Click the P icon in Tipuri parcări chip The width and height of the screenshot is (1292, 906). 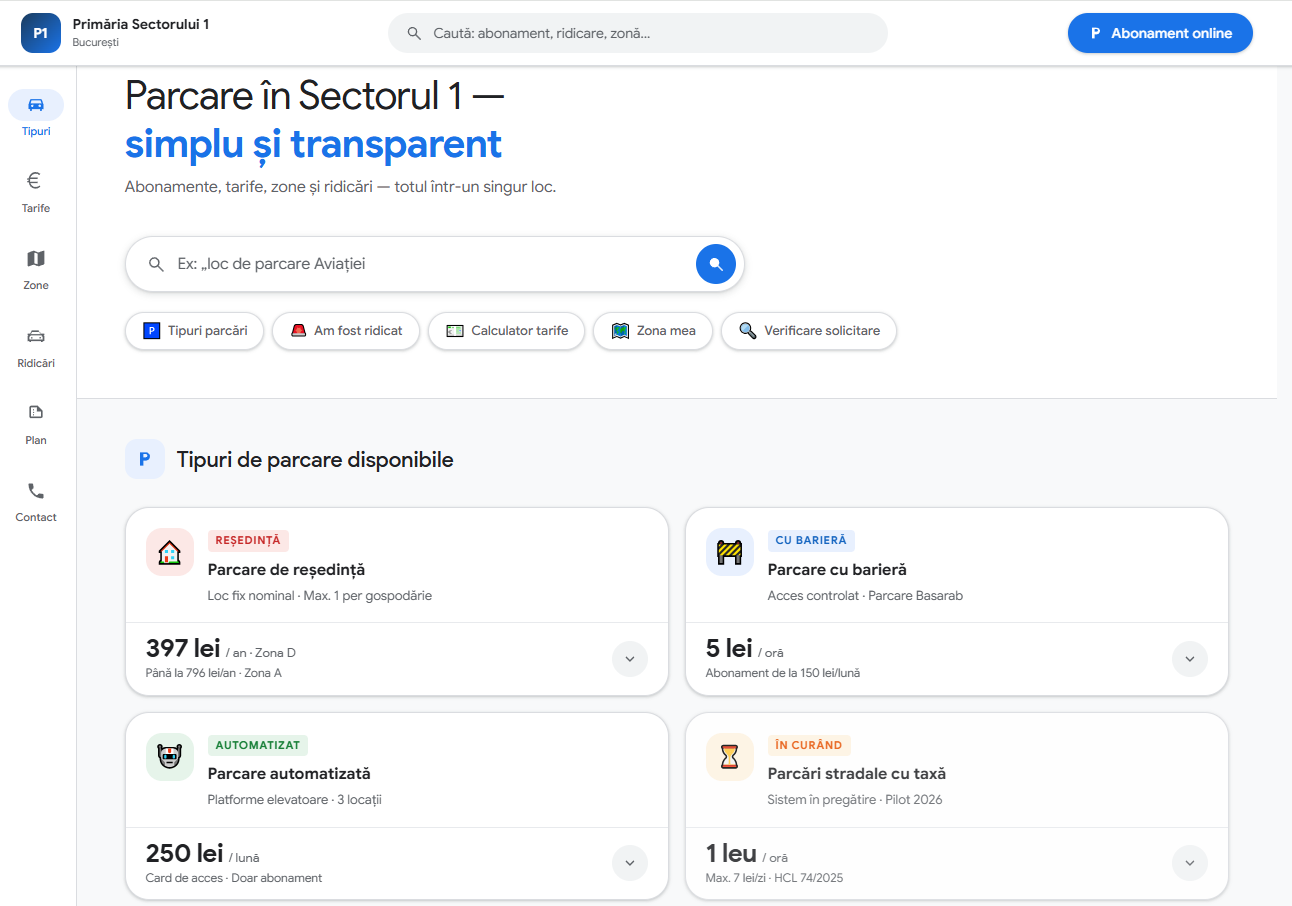pyautogui.click(x=152, y=331)
